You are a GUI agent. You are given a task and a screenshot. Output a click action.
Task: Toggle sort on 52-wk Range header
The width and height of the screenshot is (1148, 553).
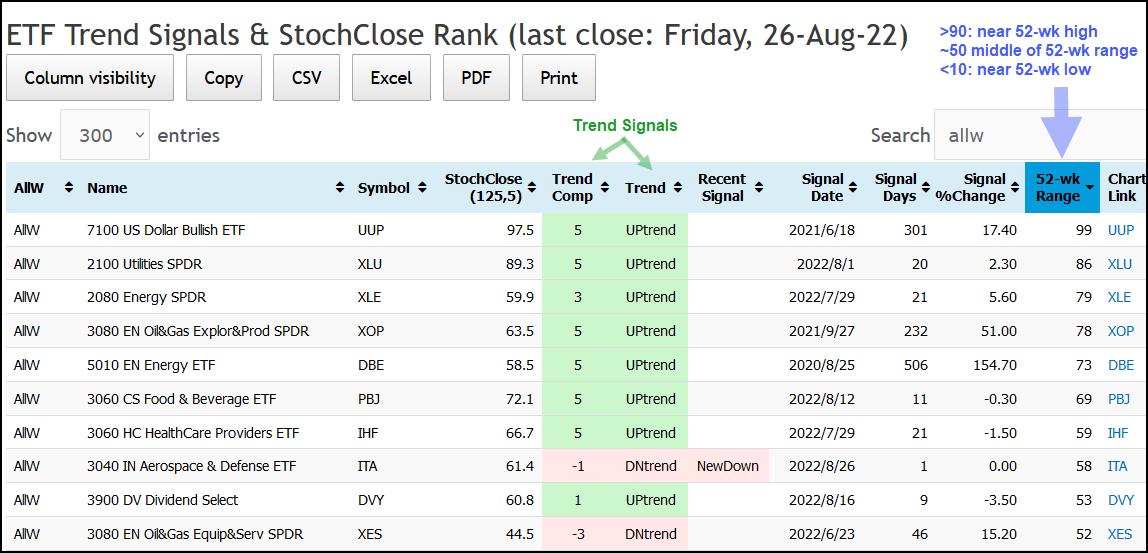click(x=1062, y=188)
